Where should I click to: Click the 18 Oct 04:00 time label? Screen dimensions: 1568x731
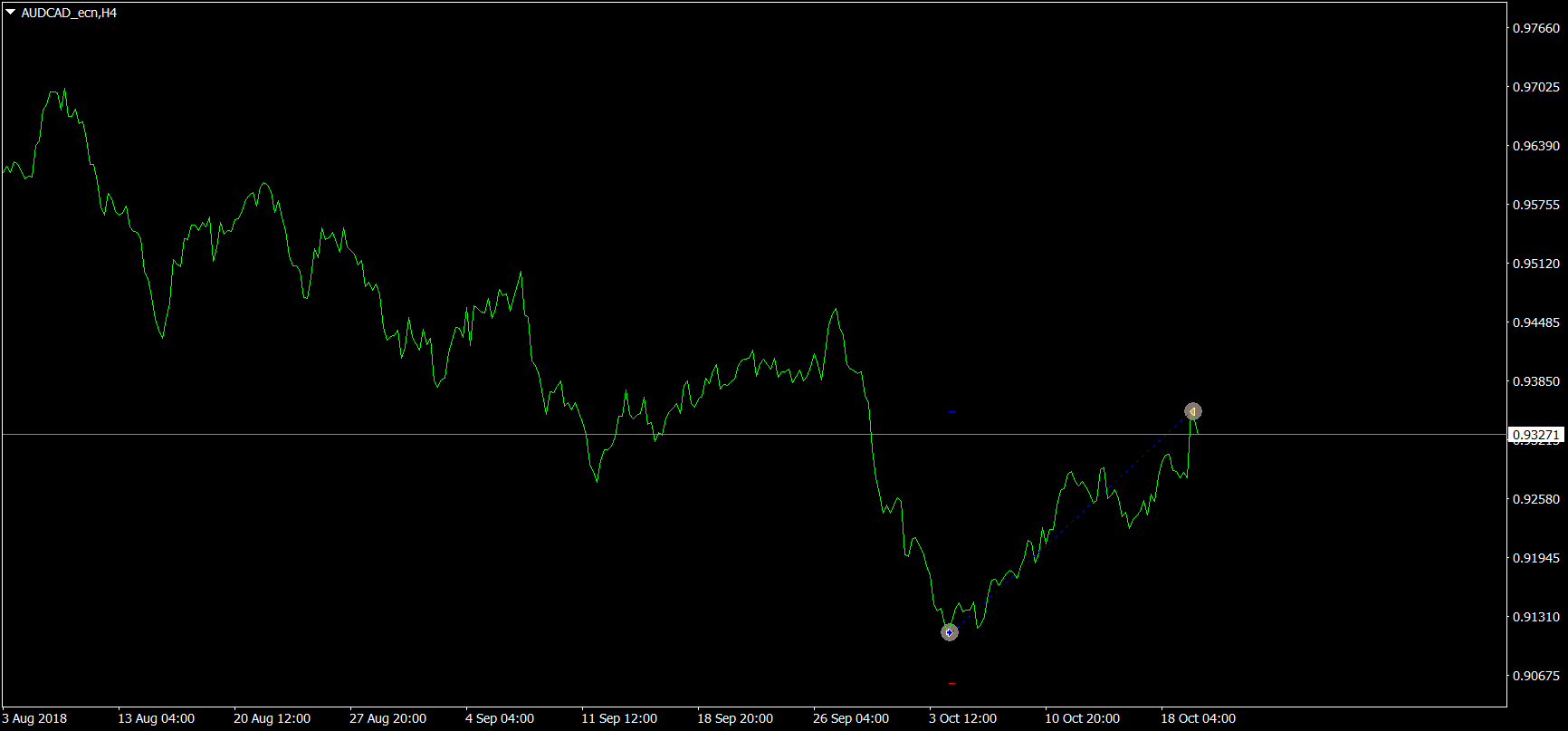click(1199, 718)
